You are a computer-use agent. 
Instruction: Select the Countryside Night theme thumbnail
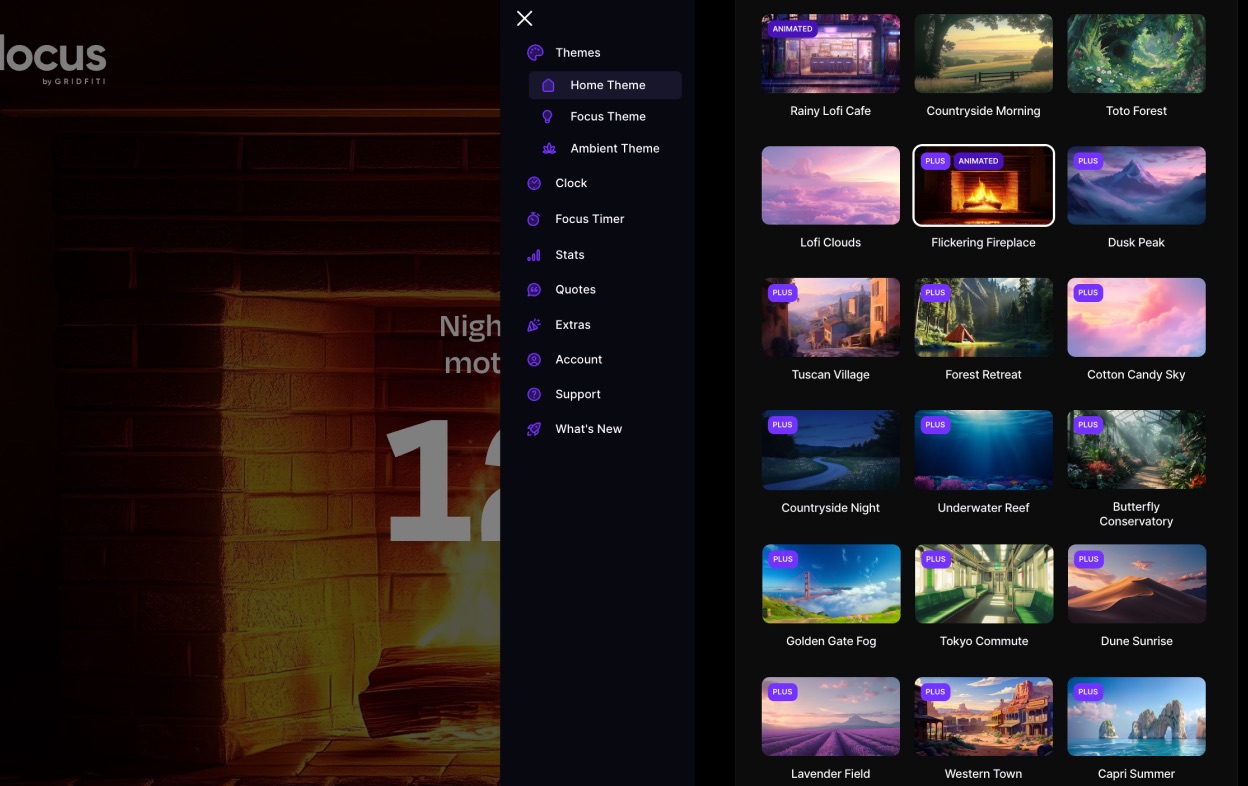tap(831, 450)
